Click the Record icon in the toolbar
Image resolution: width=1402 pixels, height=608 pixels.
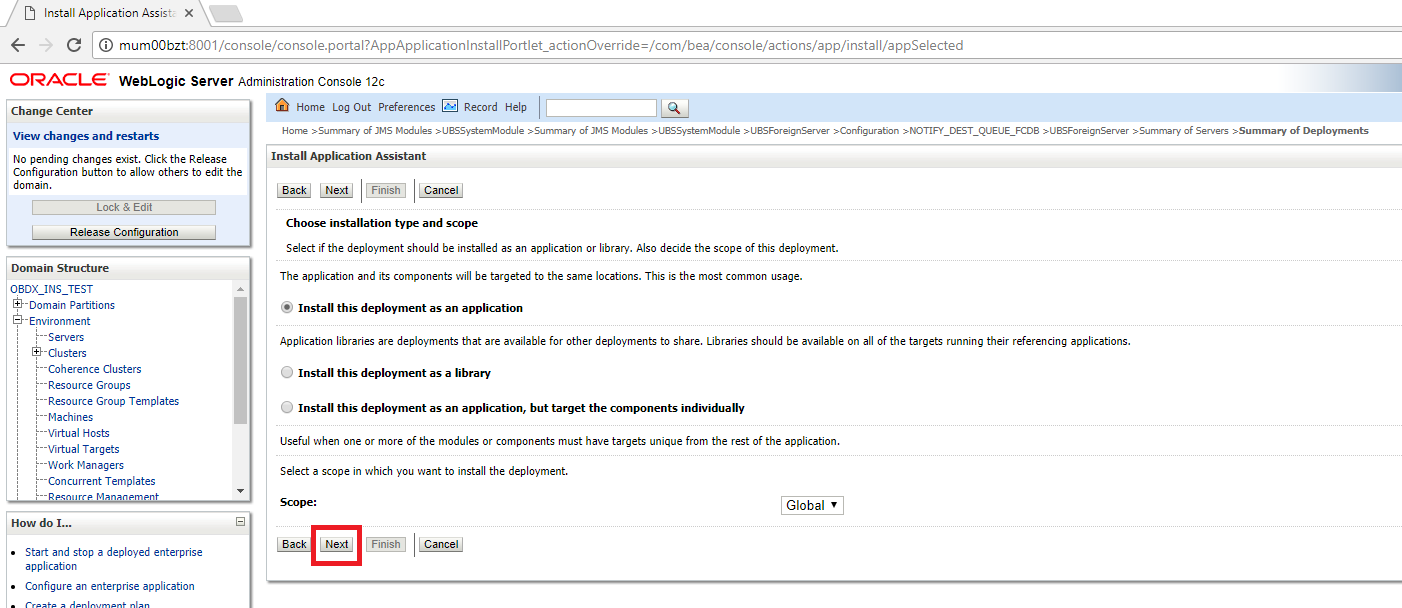(450, 106)
